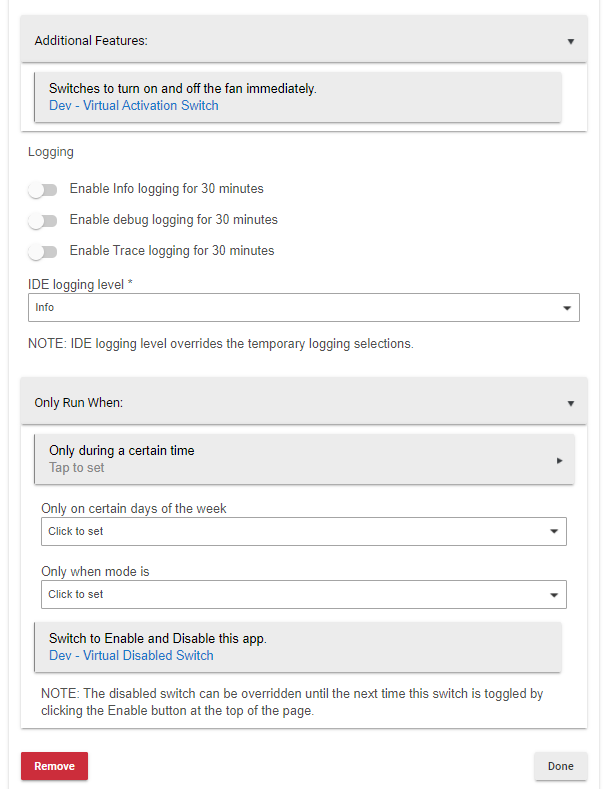Screen dimensions: 611x789
Task: Turn on Trace logging for 30 minutes
Action: 43,251
